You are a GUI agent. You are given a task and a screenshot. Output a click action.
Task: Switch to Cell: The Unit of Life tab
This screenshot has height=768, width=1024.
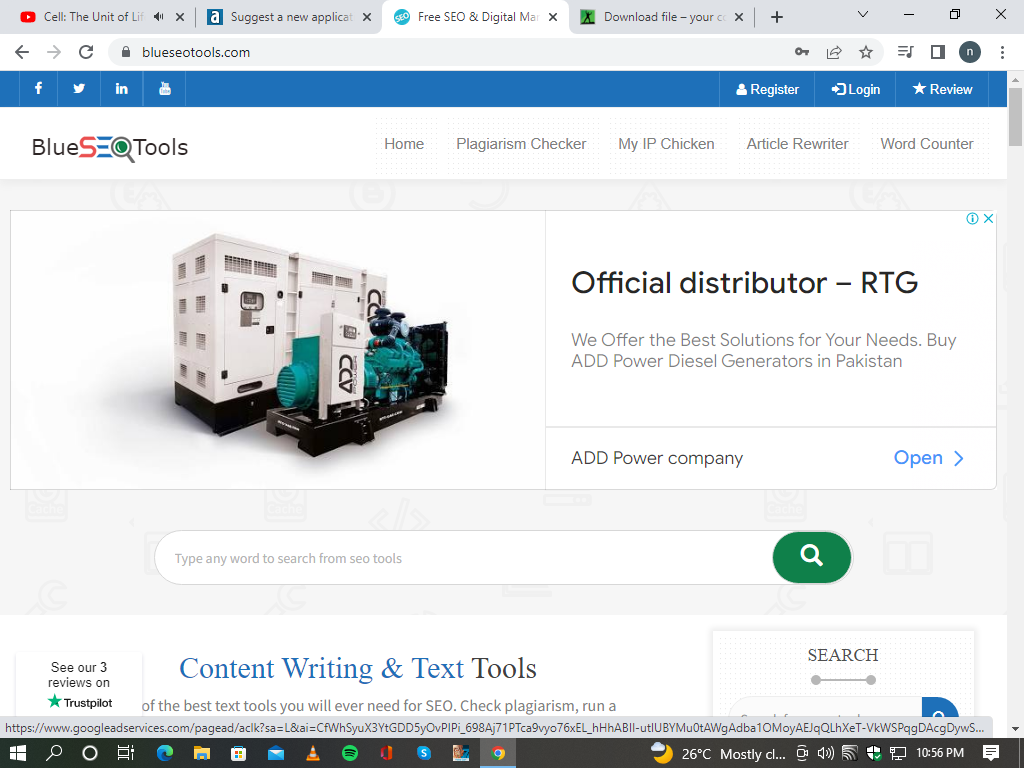(x=93, y=17)
